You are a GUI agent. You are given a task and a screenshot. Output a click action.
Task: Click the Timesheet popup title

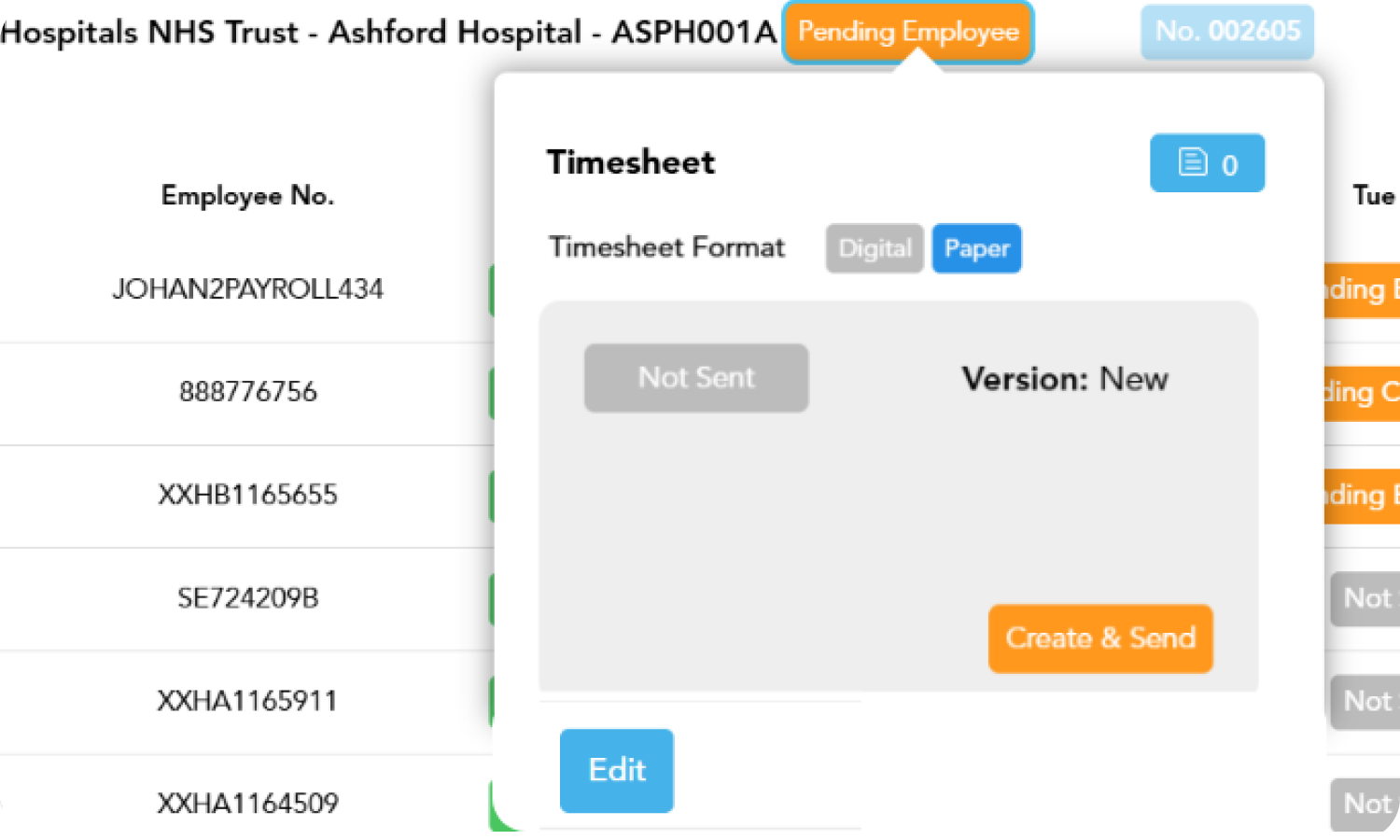pos(631,162)
